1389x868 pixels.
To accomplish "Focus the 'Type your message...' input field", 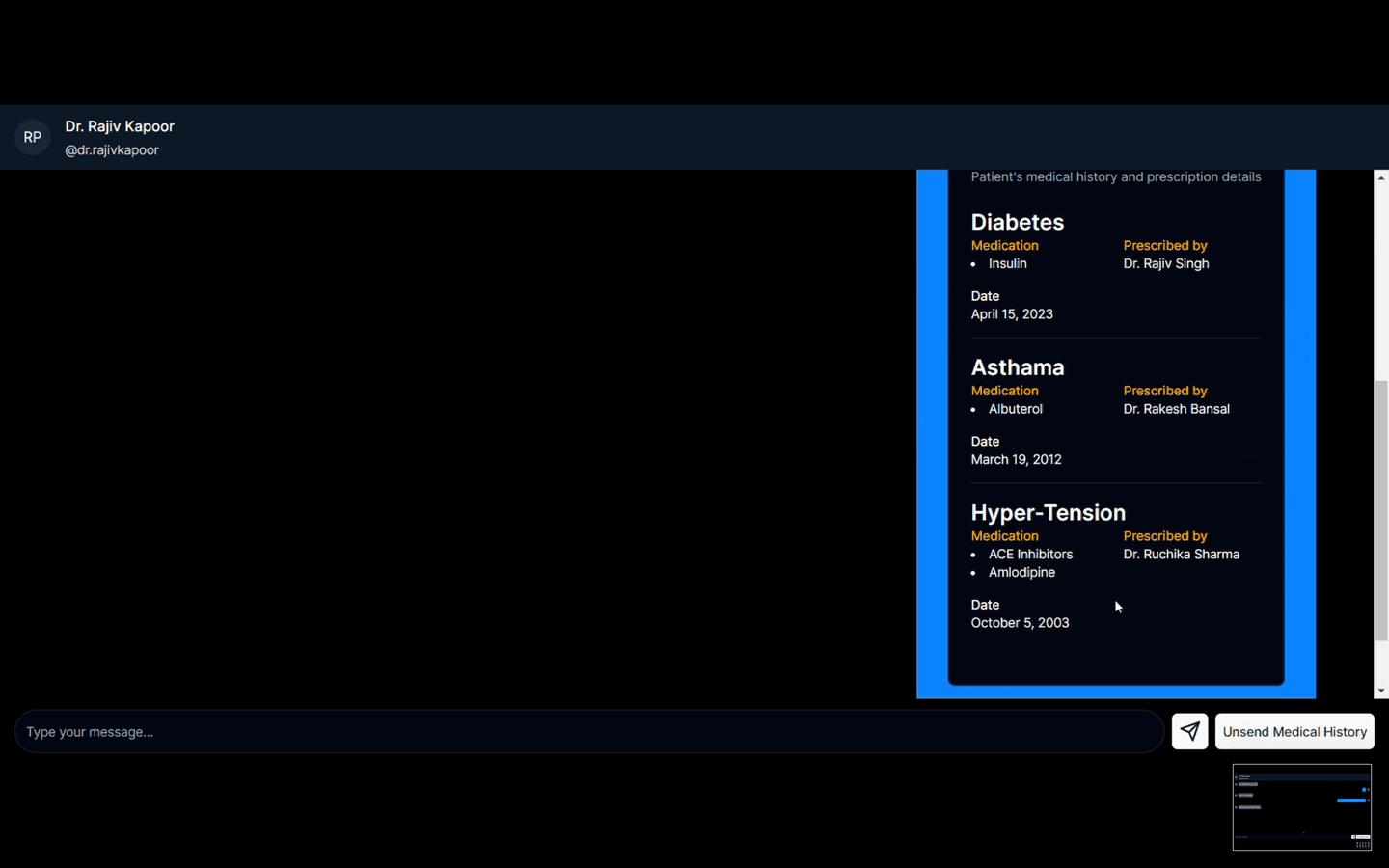I will (x=588, y=731).
